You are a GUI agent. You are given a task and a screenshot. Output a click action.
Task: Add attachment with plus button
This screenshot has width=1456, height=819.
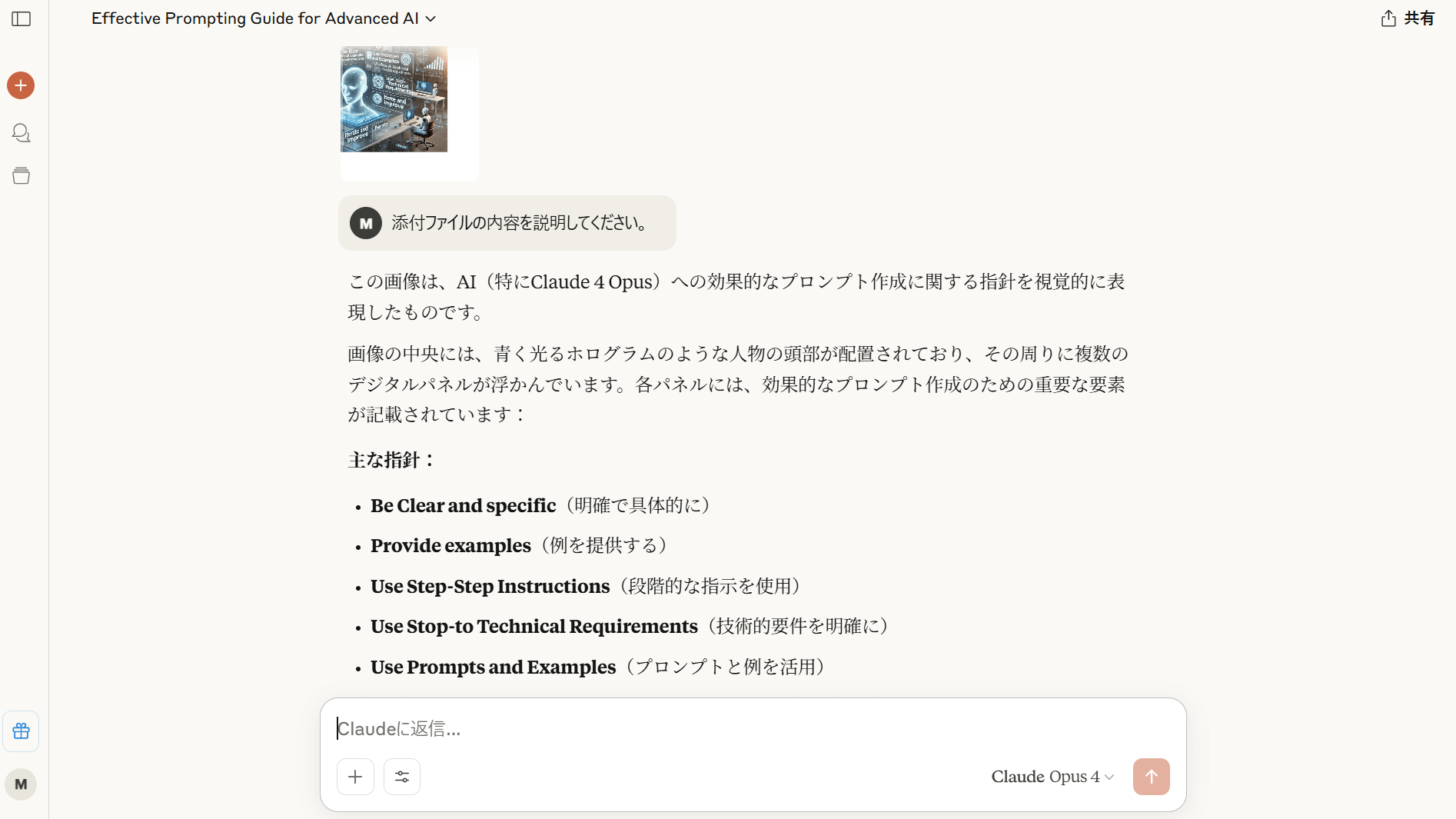tap(355, 777)
